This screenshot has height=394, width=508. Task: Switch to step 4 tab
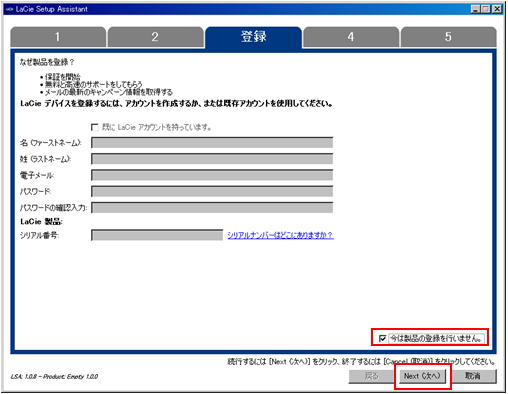[351, 37]
